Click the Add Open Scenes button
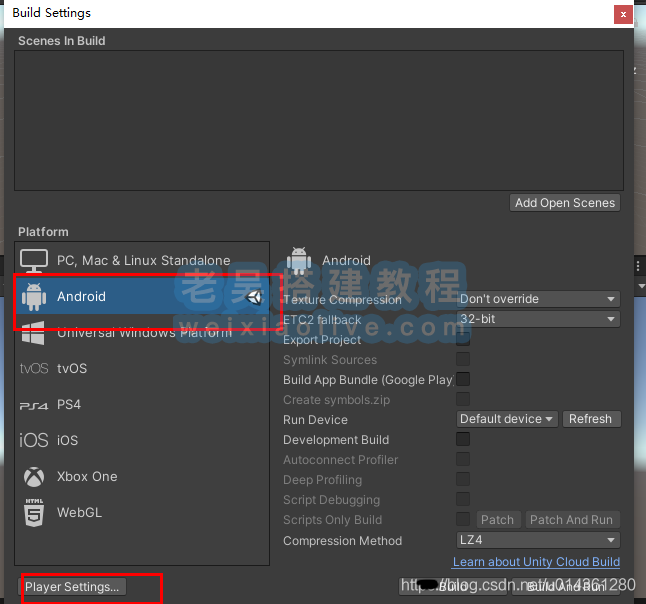 point(565,203)
